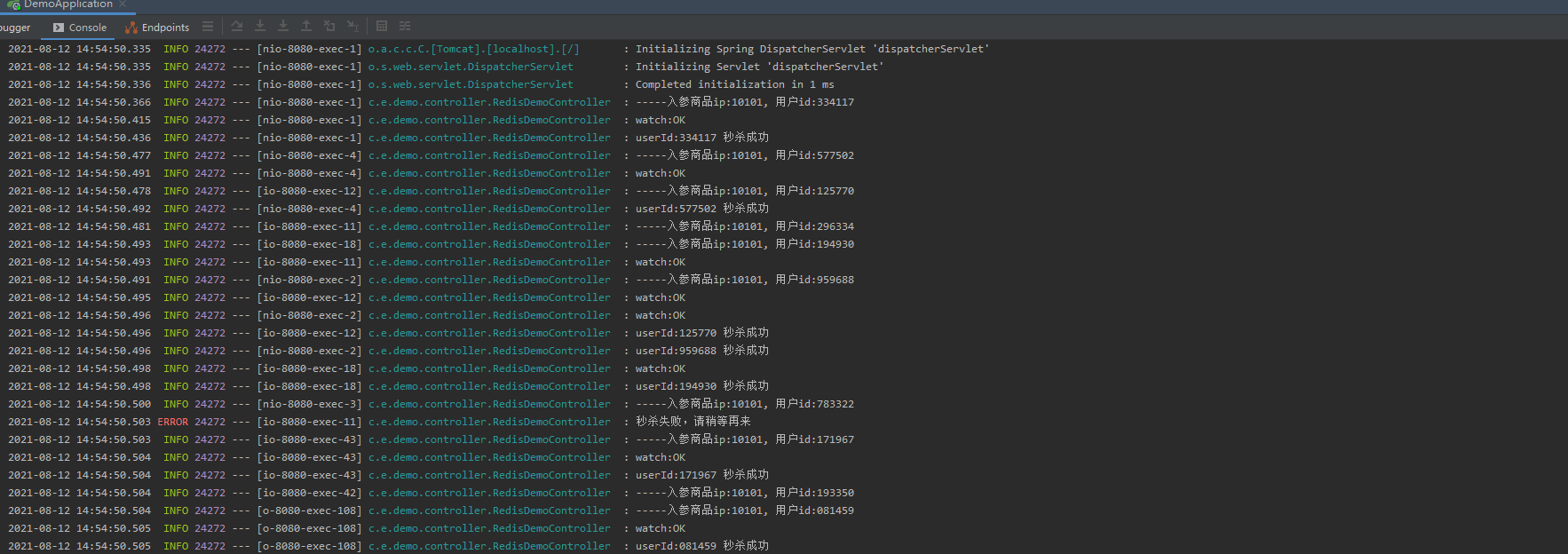Viewport: 1568px width, 554px height.
Task: Switch to the Console tab
Action: [x=80, y=28]
